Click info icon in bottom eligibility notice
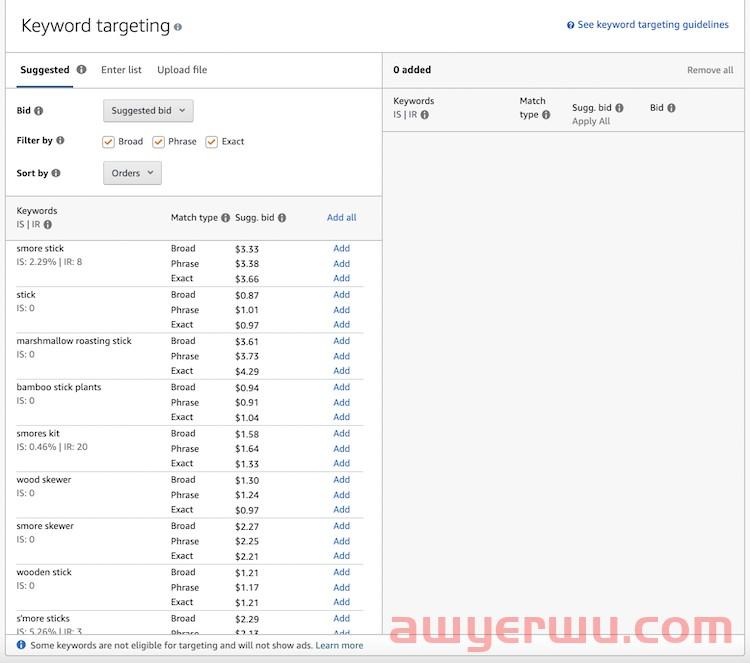 point(21,645)
